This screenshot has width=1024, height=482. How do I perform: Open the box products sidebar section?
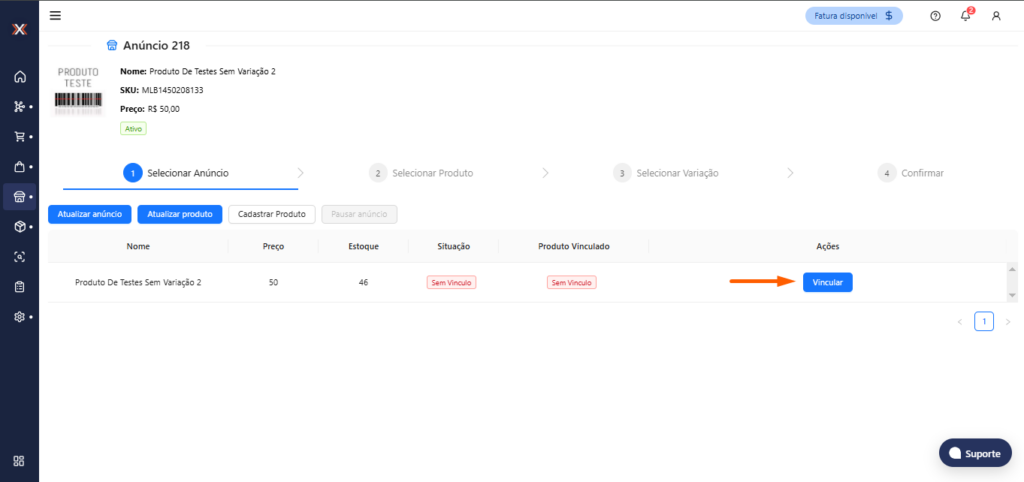click(19, 227)
